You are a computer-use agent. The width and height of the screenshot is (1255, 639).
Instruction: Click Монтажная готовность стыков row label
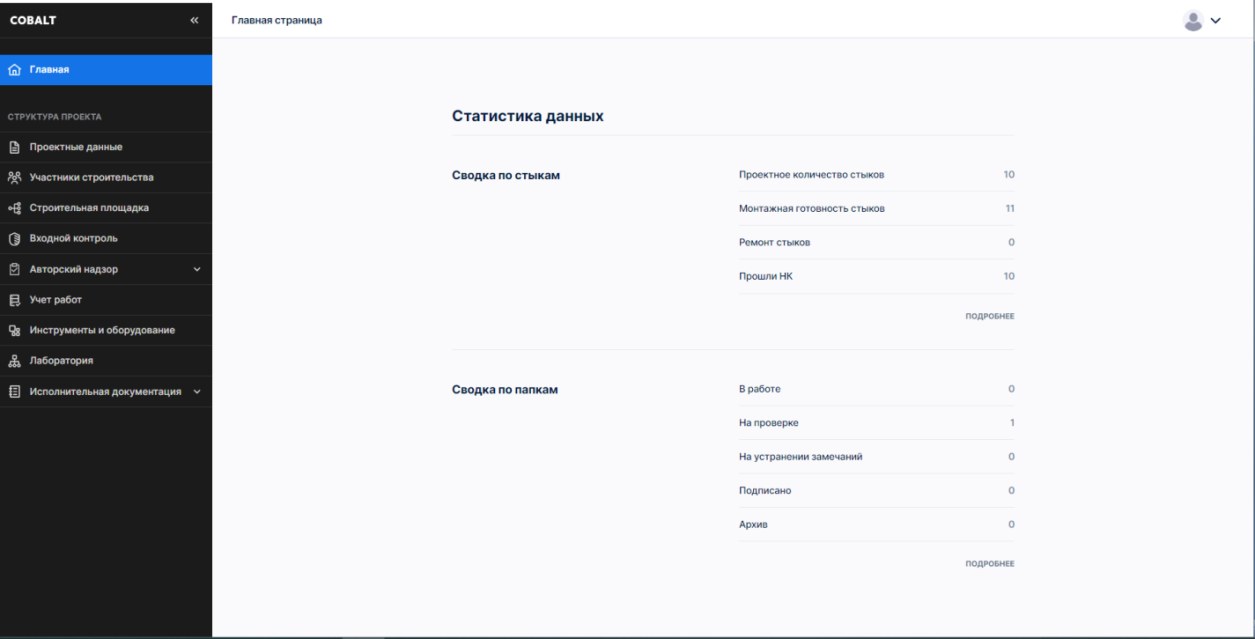coord(811,209)
